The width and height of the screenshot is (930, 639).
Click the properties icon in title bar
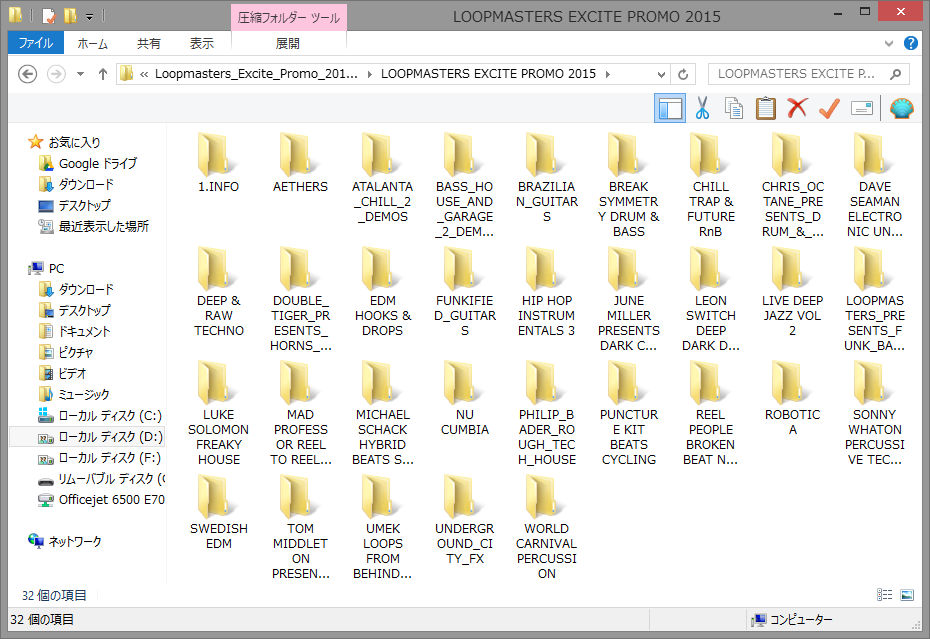[x=49, y=16]
